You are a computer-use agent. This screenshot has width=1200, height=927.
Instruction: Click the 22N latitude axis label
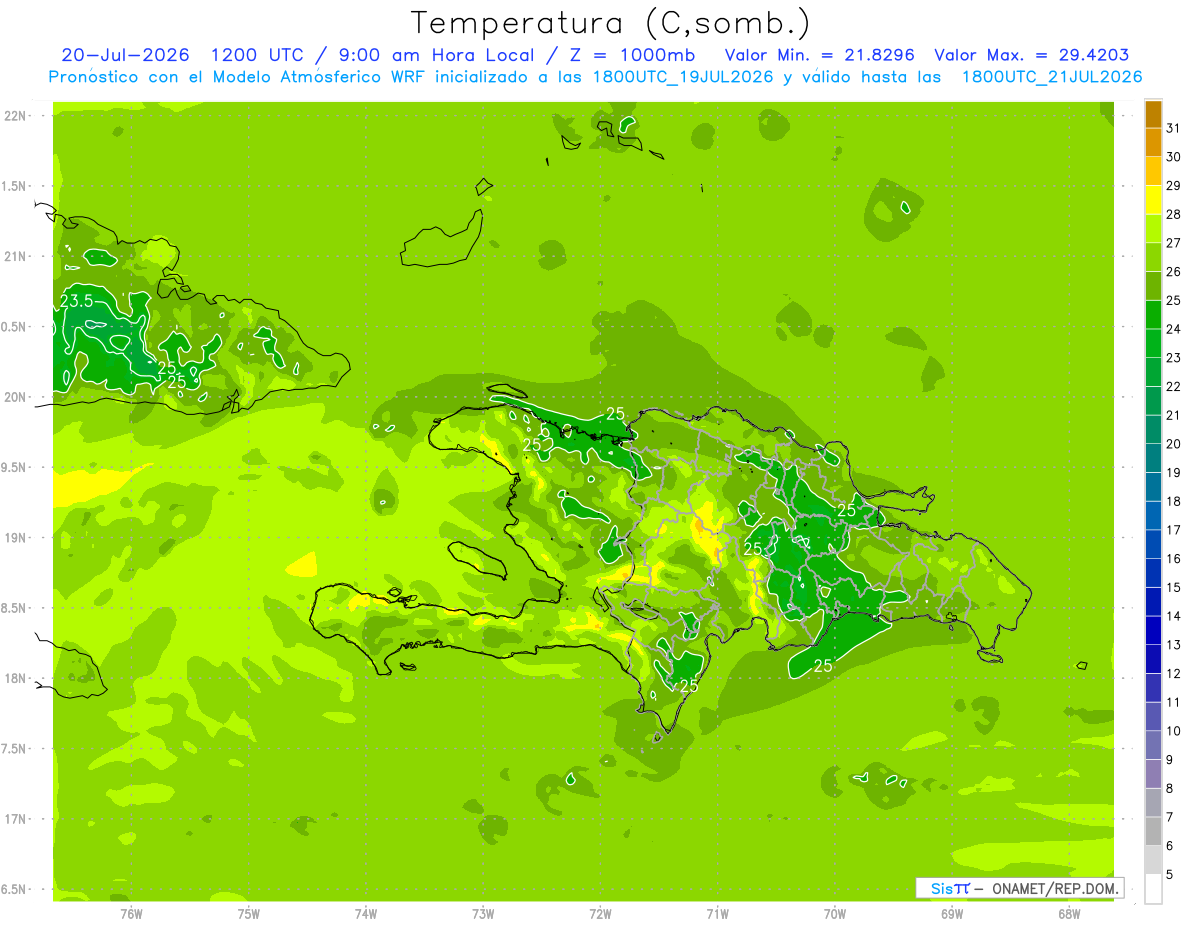(x=16, y=116)
